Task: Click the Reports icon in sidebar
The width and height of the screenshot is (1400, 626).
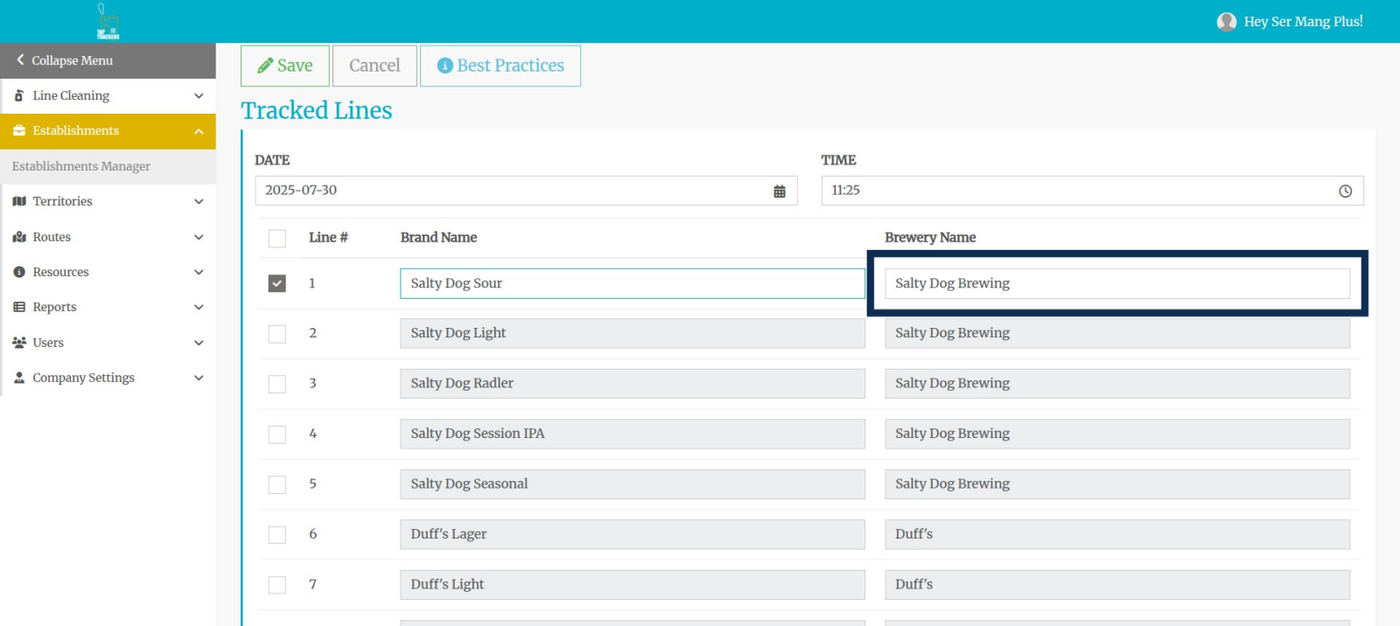Action: (19, 307)
